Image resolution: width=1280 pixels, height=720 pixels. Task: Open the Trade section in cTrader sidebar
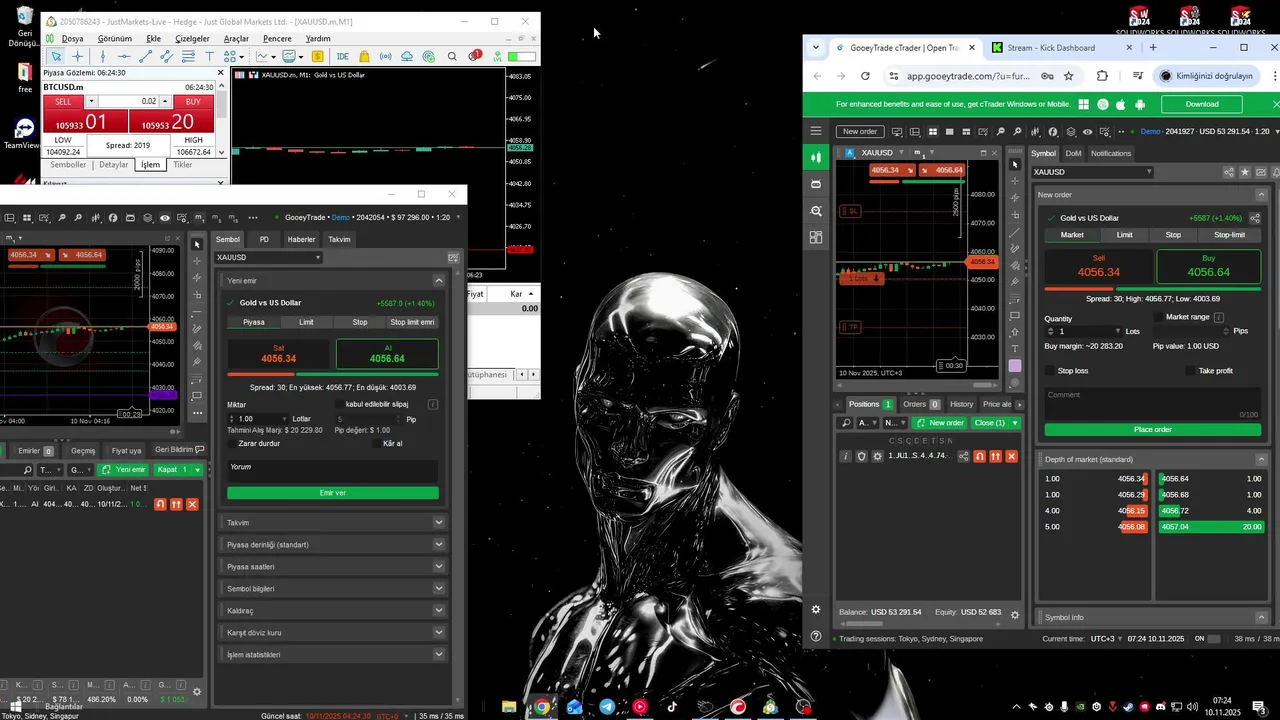[x=816, y=157]
